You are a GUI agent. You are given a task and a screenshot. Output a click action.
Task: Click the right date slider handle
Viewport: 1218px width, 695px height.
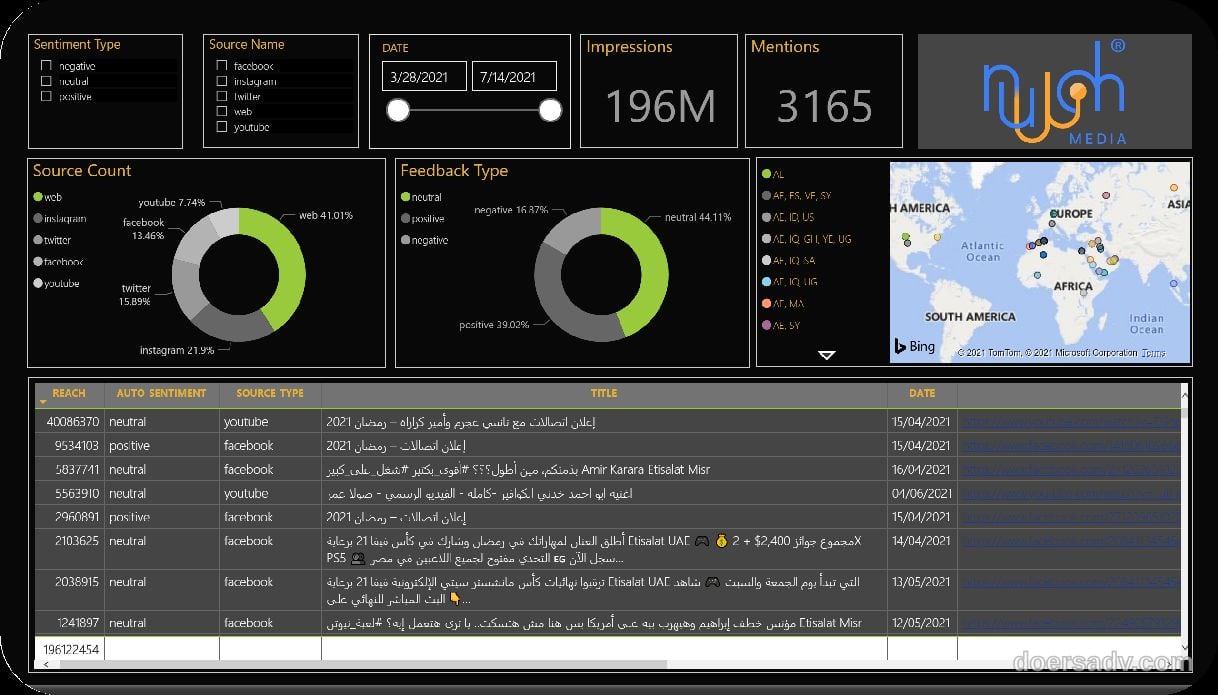pos(550,110)
